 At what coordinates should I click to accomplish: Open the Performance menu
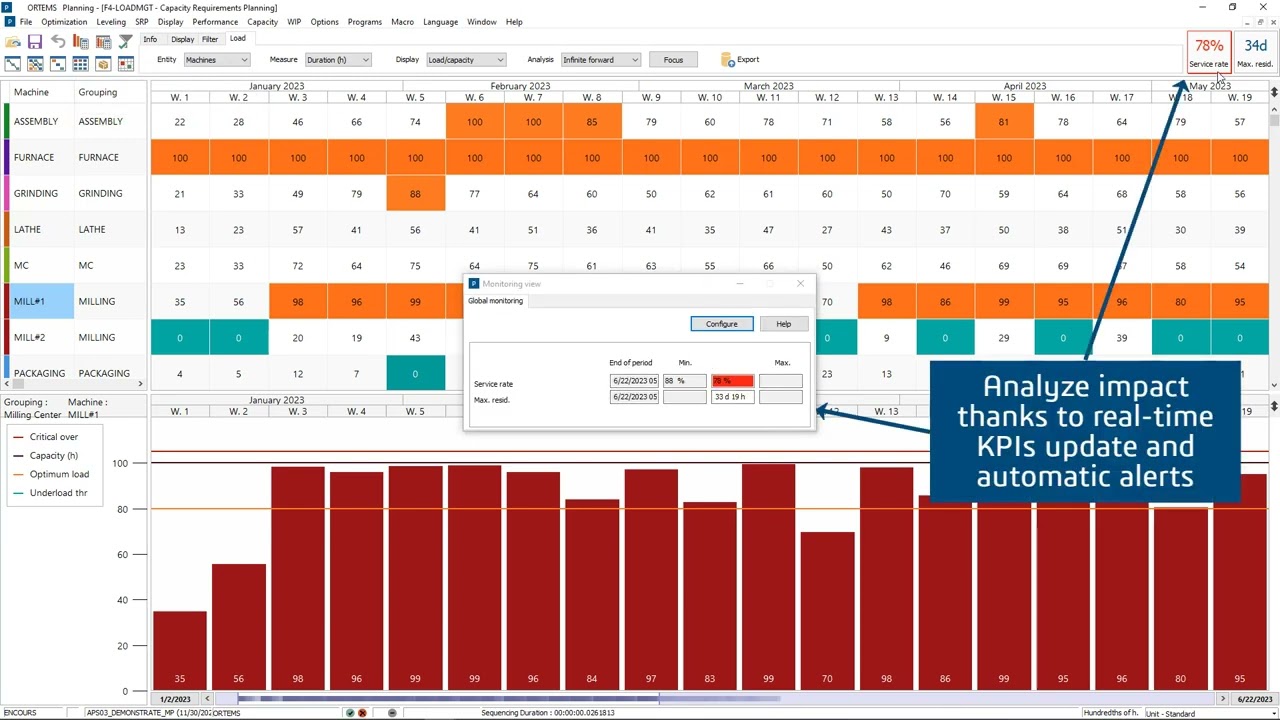pos(215,22)
